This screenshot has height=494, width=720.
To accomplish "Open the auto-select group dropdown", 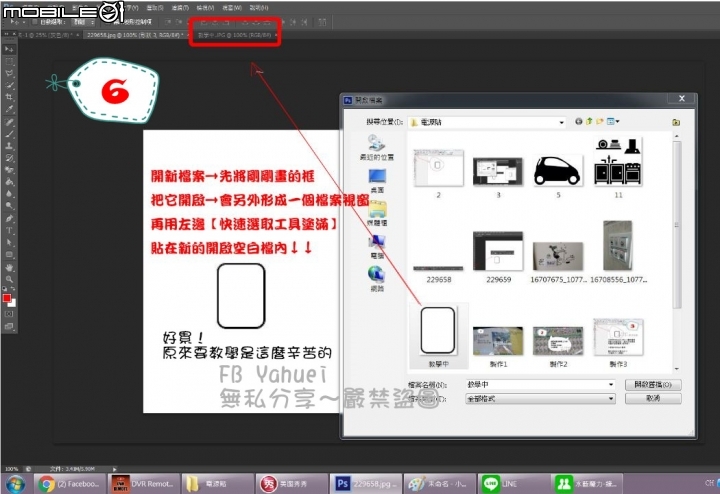I will [x=84, y=22].
